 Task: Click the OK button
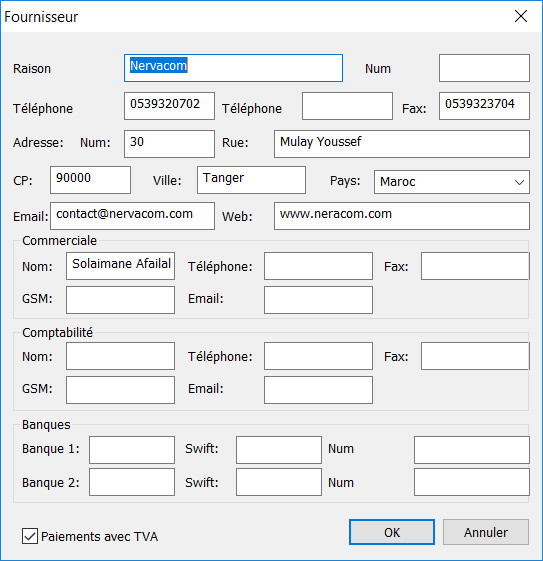point(392,532)
